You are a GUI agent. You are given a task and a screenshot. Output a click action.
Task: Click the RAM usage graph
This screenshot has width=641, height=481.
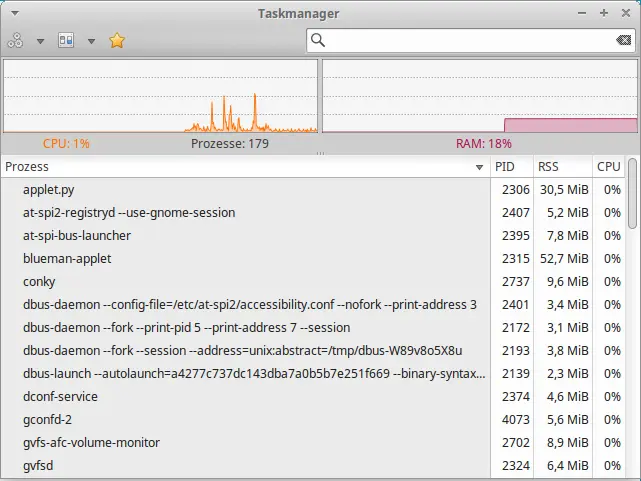point(479,96)
